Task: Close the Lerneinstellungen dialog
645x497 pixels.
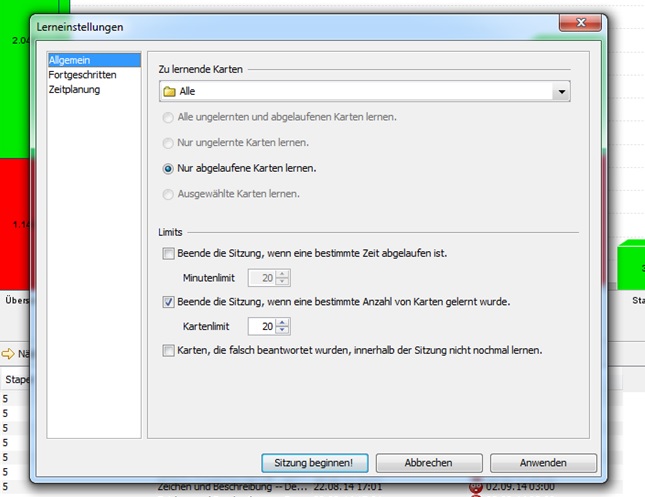Action: (x=580, y=23)
